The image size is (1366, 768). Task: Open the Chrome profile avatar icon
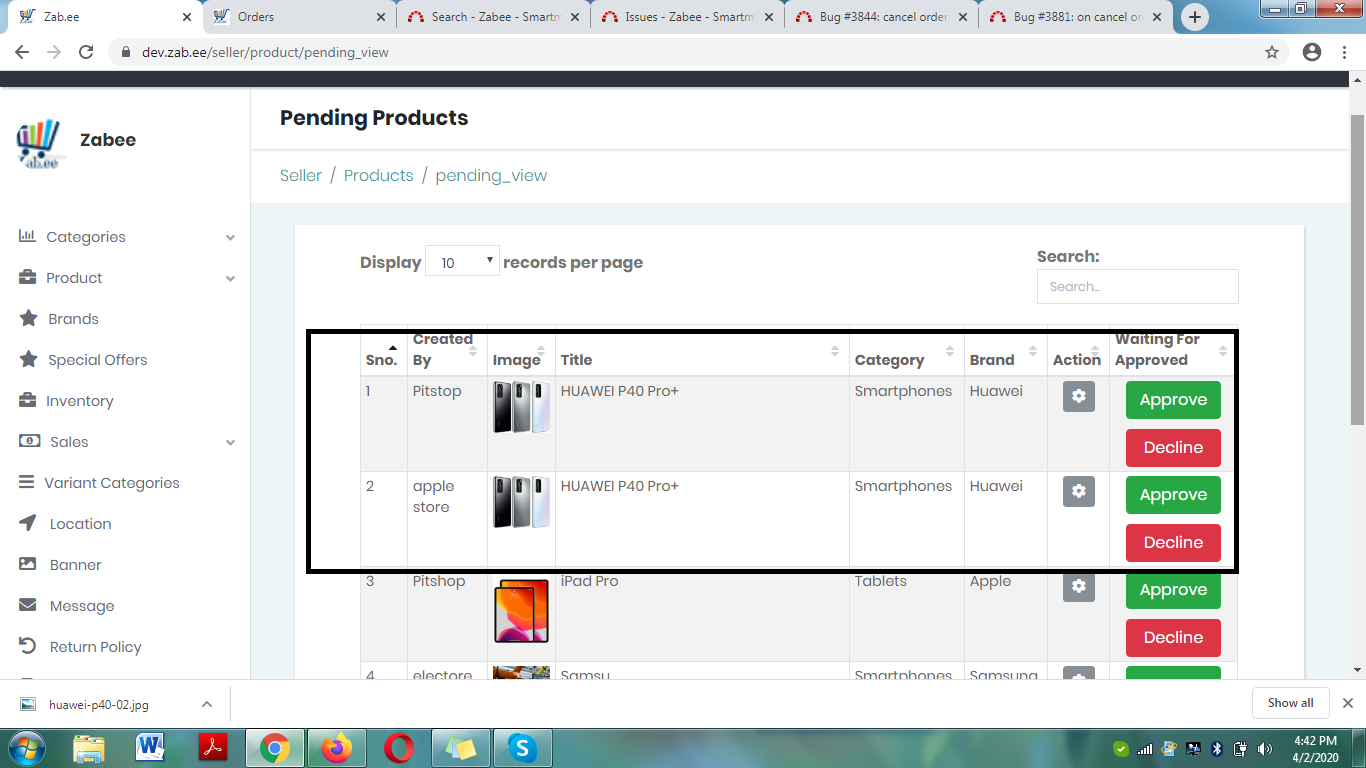(1312, 52)
